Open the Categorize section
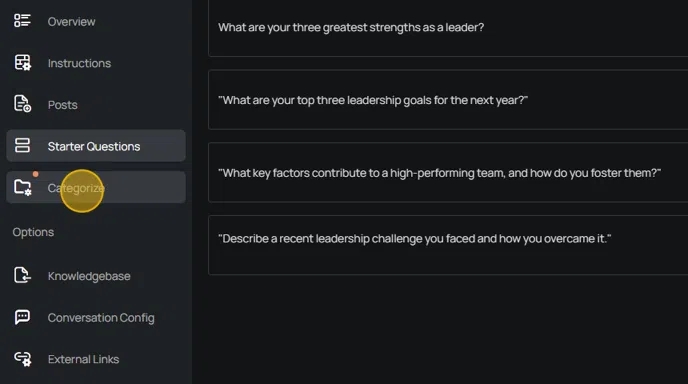Viewport: 688px width, 384px height. [x=96, y=187]
